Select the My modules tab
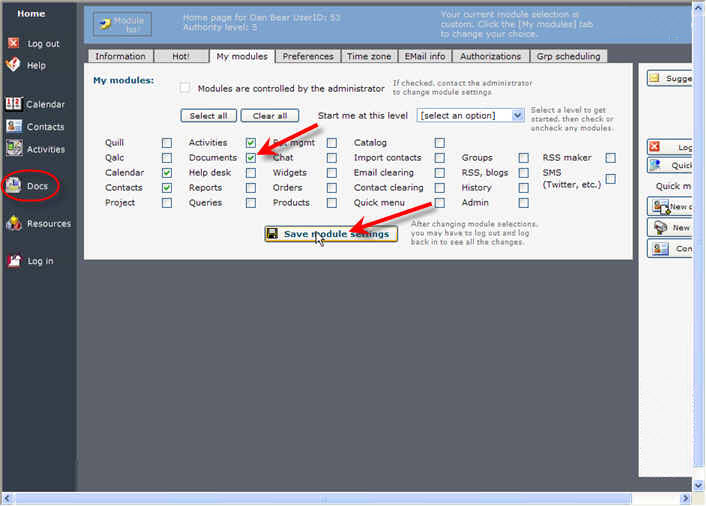 pos(242,56)
